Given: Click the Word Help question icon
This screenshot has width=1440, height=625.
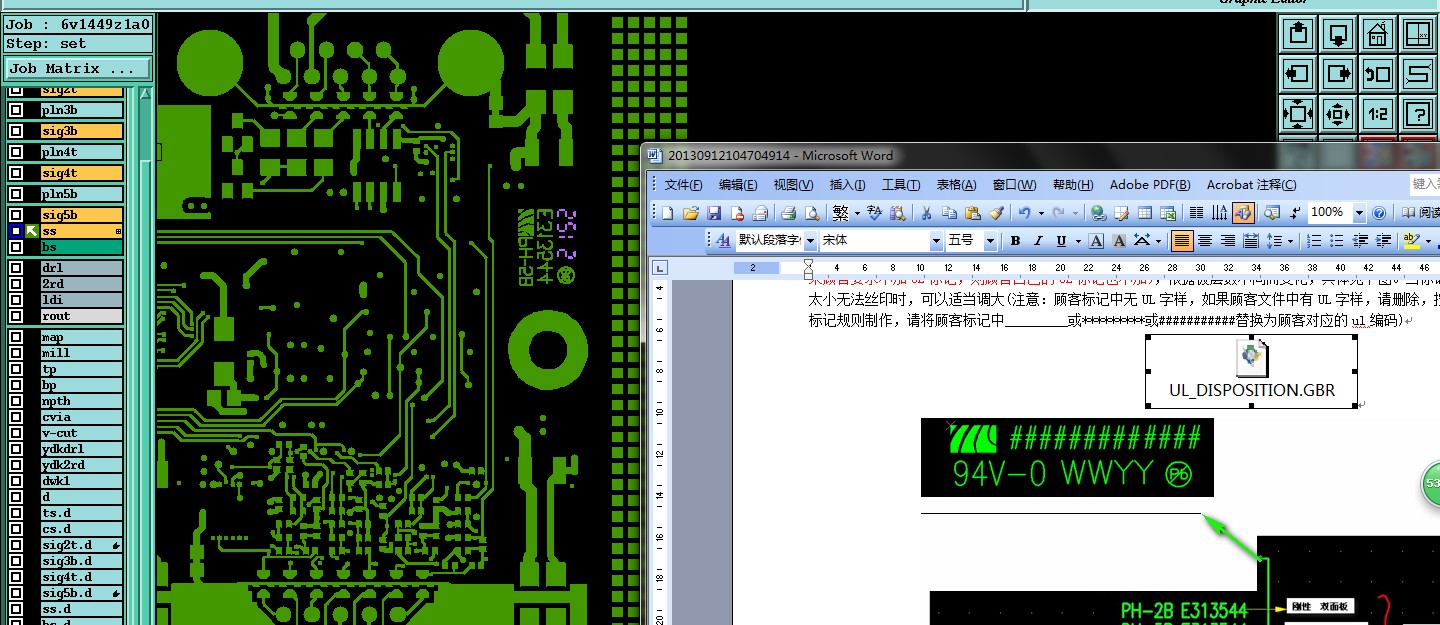Looking at the screenshot, I should coord(1380,213).
